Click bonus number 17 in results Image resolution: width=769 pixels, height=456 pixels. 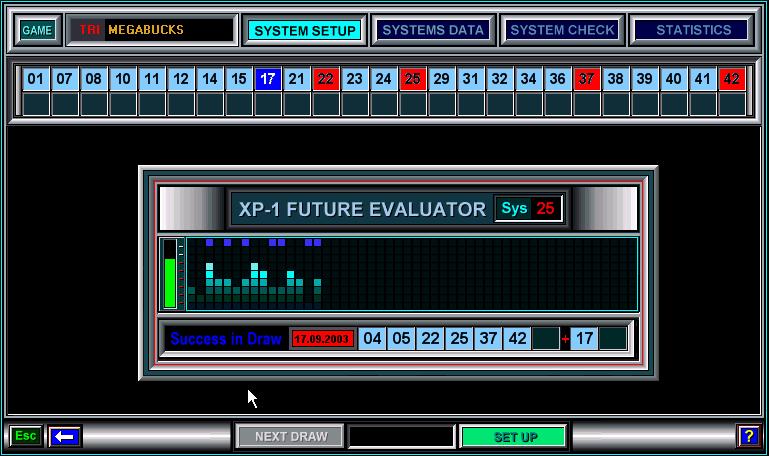(x=584, y=338)
